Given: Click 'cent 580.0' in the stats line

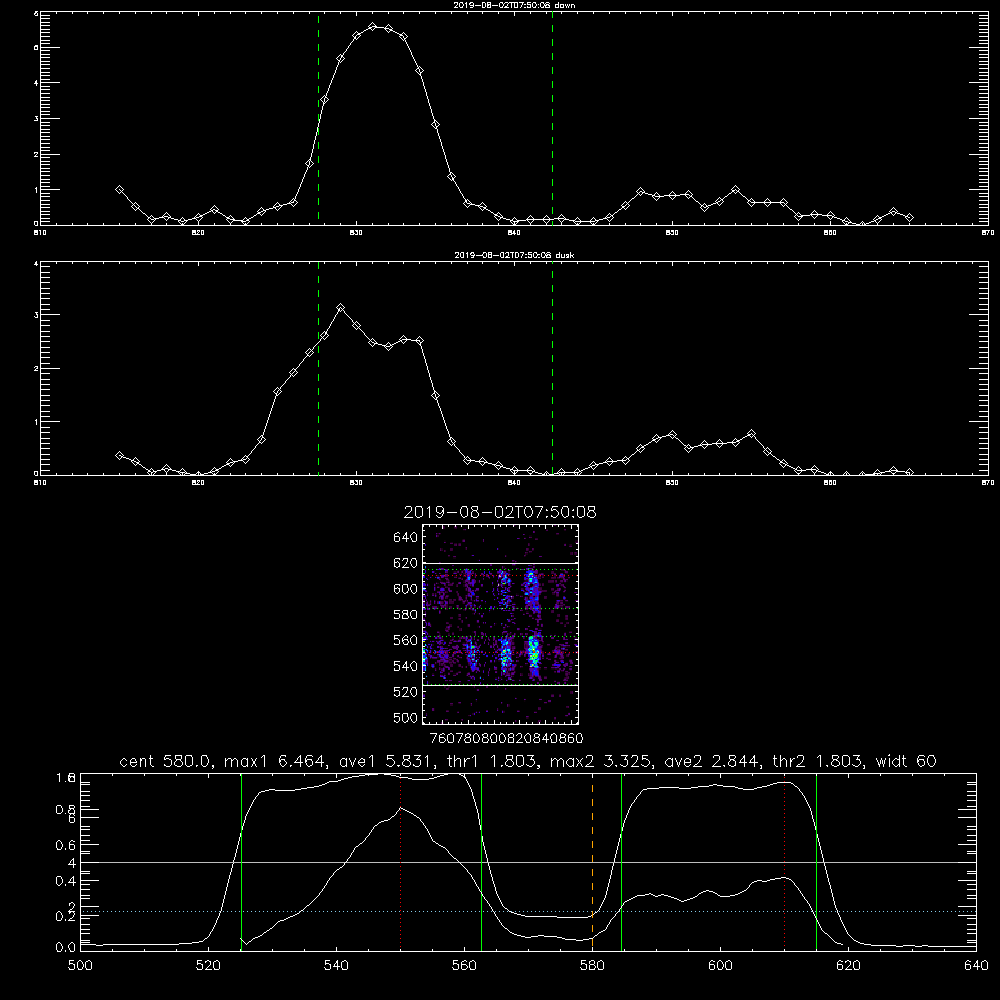Looking at the screenshot, I should click(x=168, y=761).
